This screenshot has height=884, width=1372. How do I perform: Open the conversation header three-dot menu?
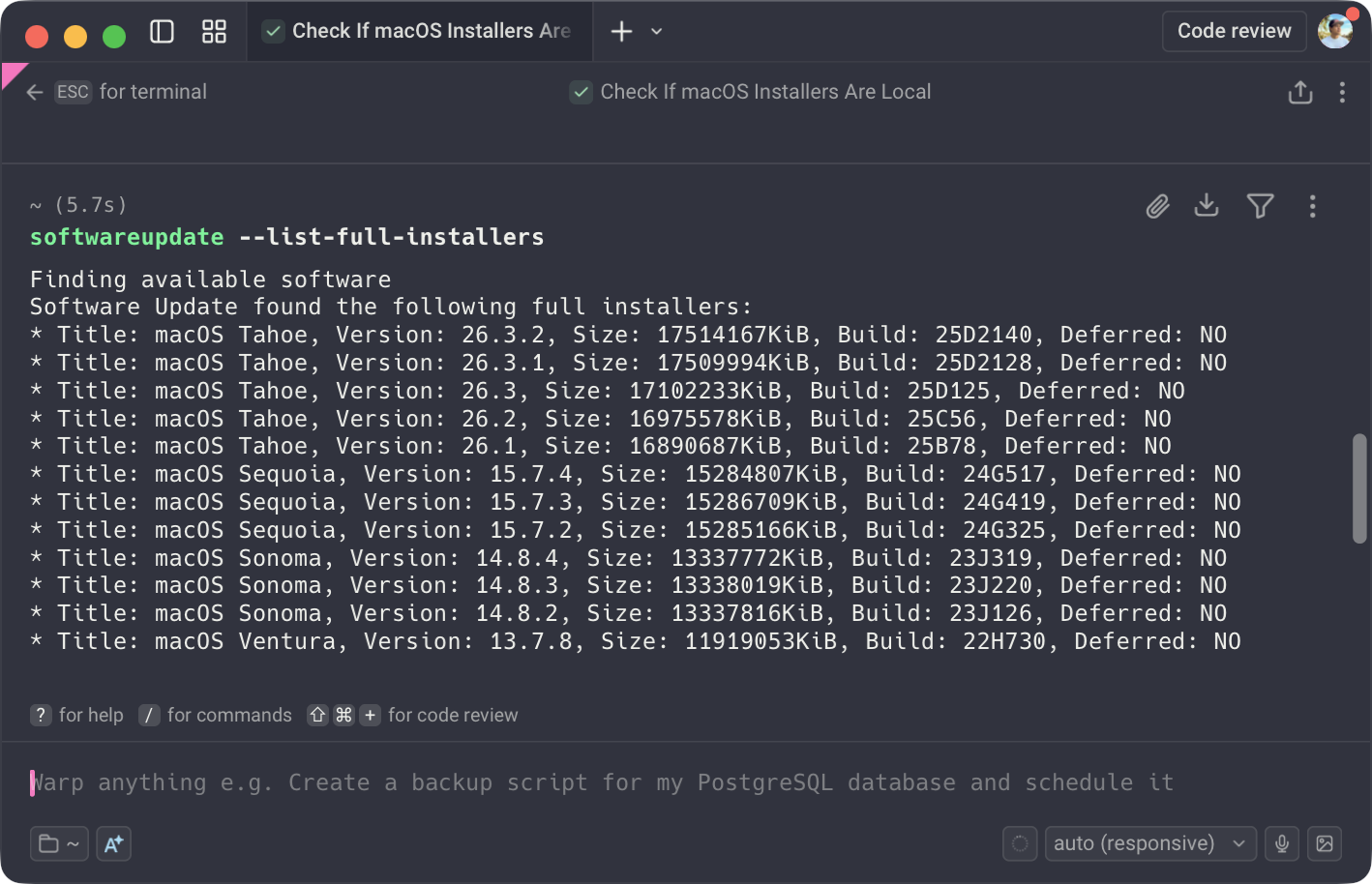[1342, 92]
